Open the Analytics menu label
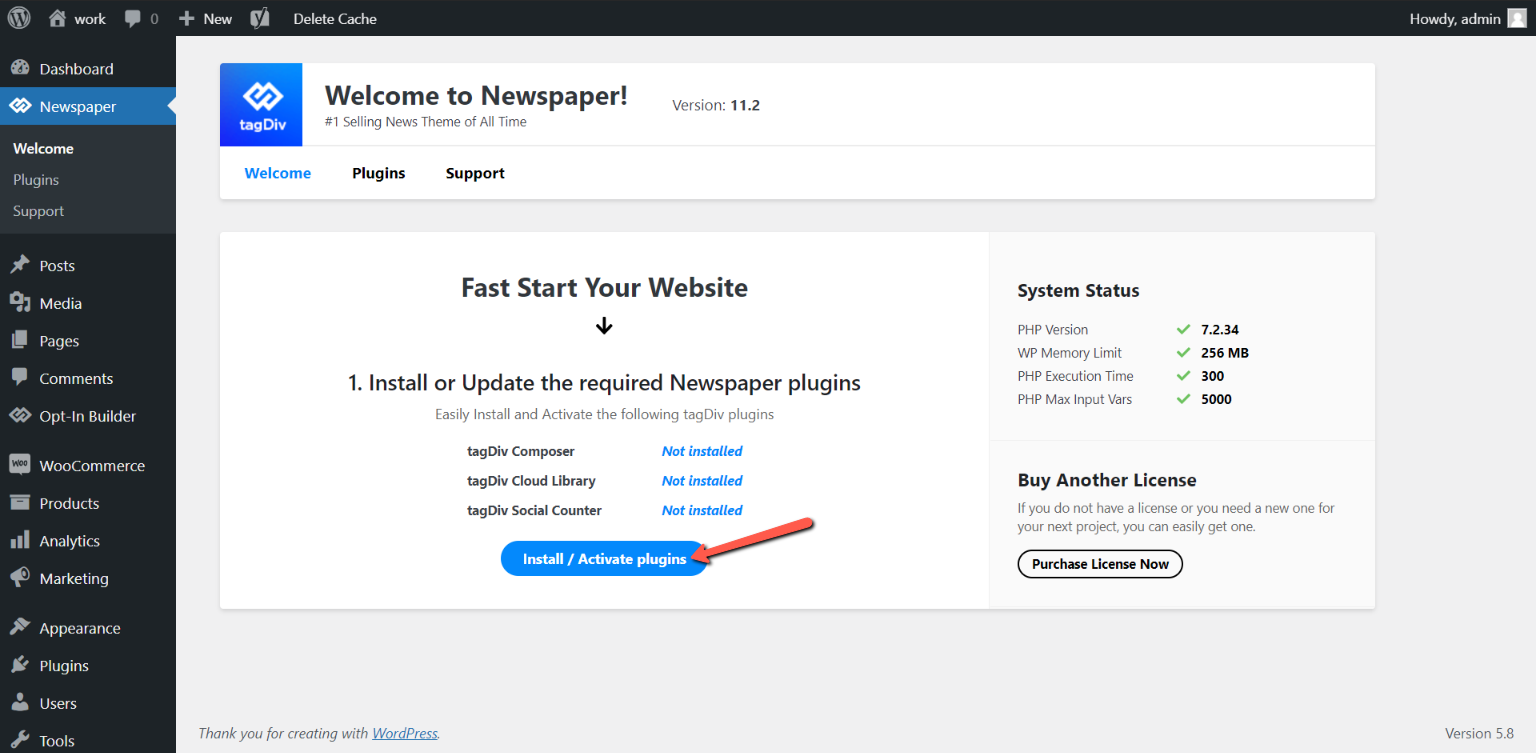The image size is (1536, 753). coord(70,541)
